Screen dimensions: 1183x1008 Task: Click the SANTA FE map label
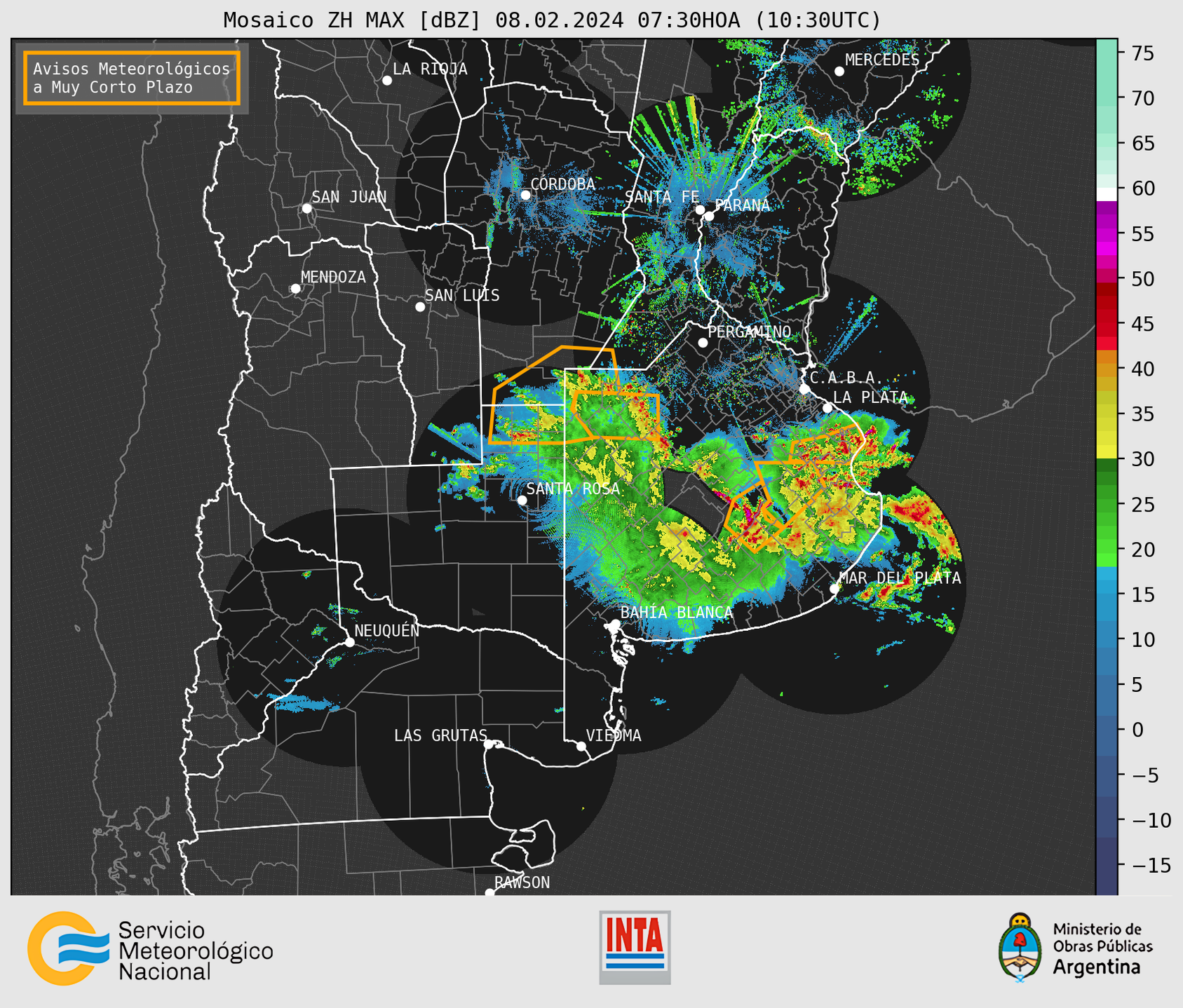pyautogui.click(x=662, y=197)
